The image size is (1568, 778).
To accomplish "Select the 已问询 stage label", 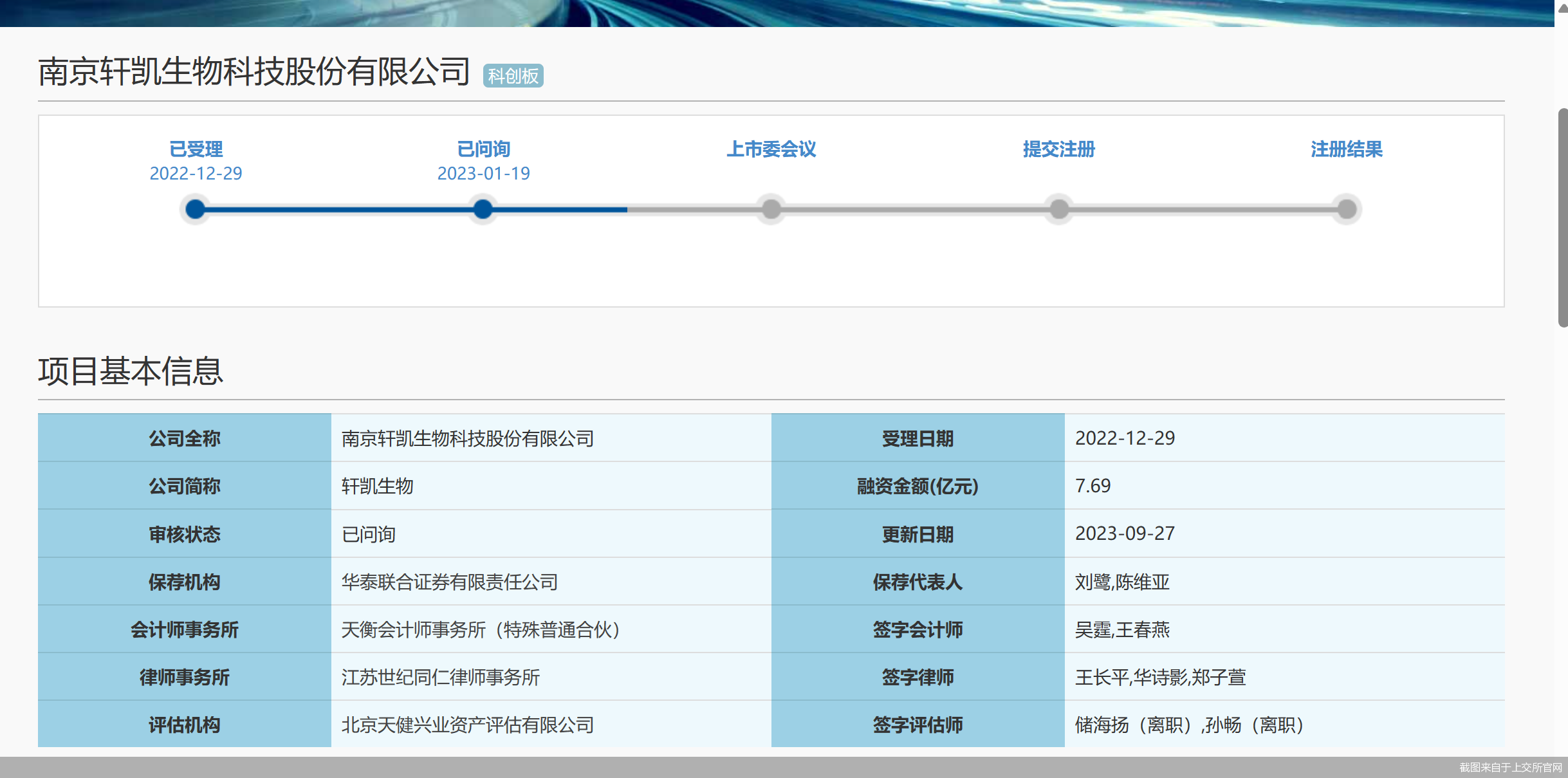I will coord(483,149).
